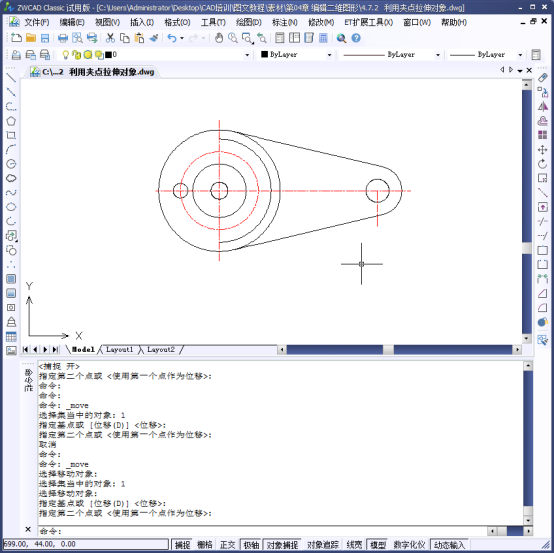
Task: Expand the ByLayer color dropdown
Action: pos(329,55)
